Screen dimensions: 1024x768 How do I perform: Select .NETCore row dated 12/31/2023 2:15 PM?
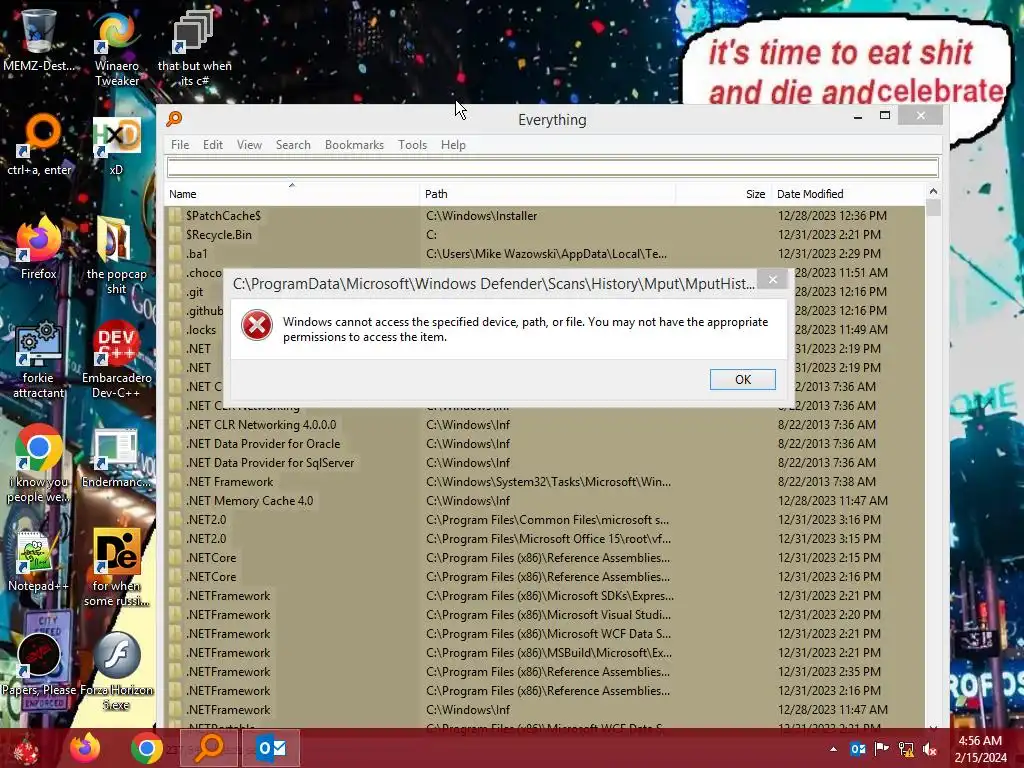click(x=545, y=558)
